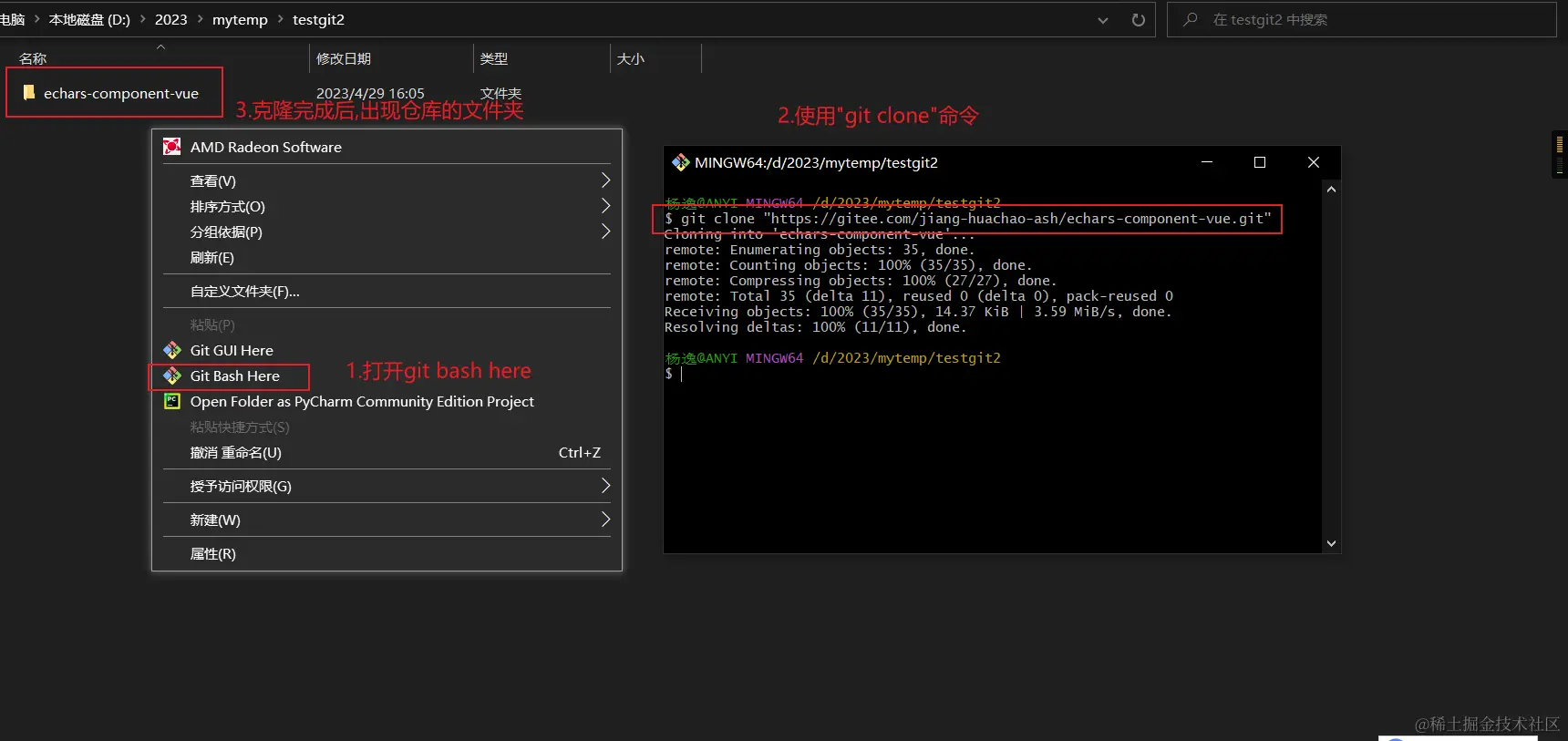
Task: Select Git Bash Here menu entry
Action: (387, 376)
